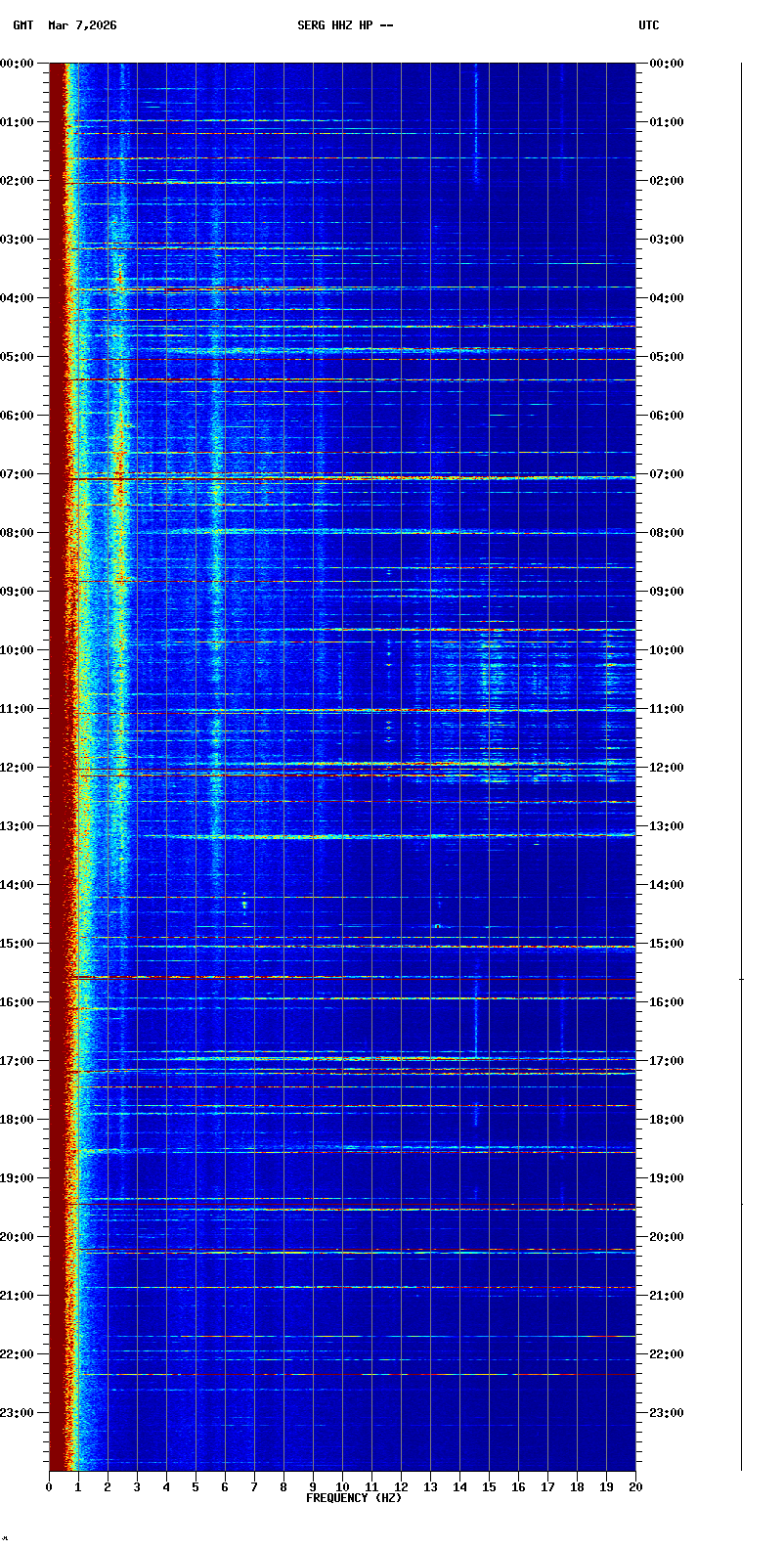784x1549 pixels.
Task: Click the 5 Hz frequency tick label
Action: click(x=196, y=1487)
